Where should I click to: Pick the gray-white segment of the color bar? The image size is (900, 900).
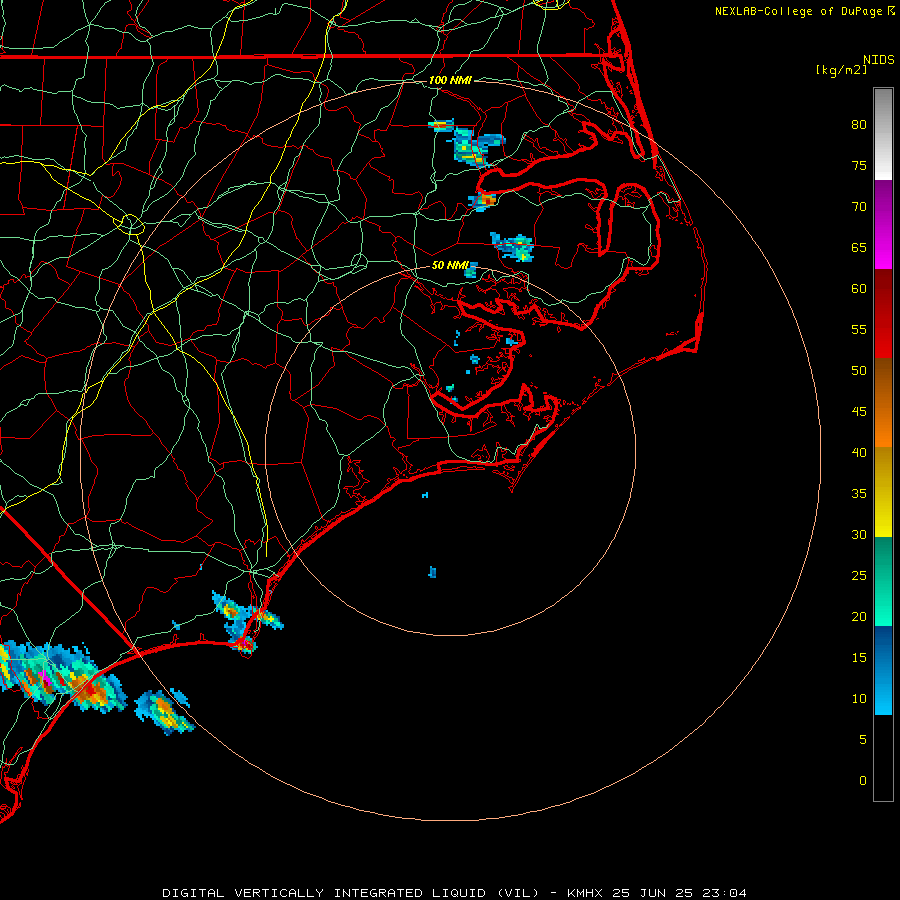[883, 134]
